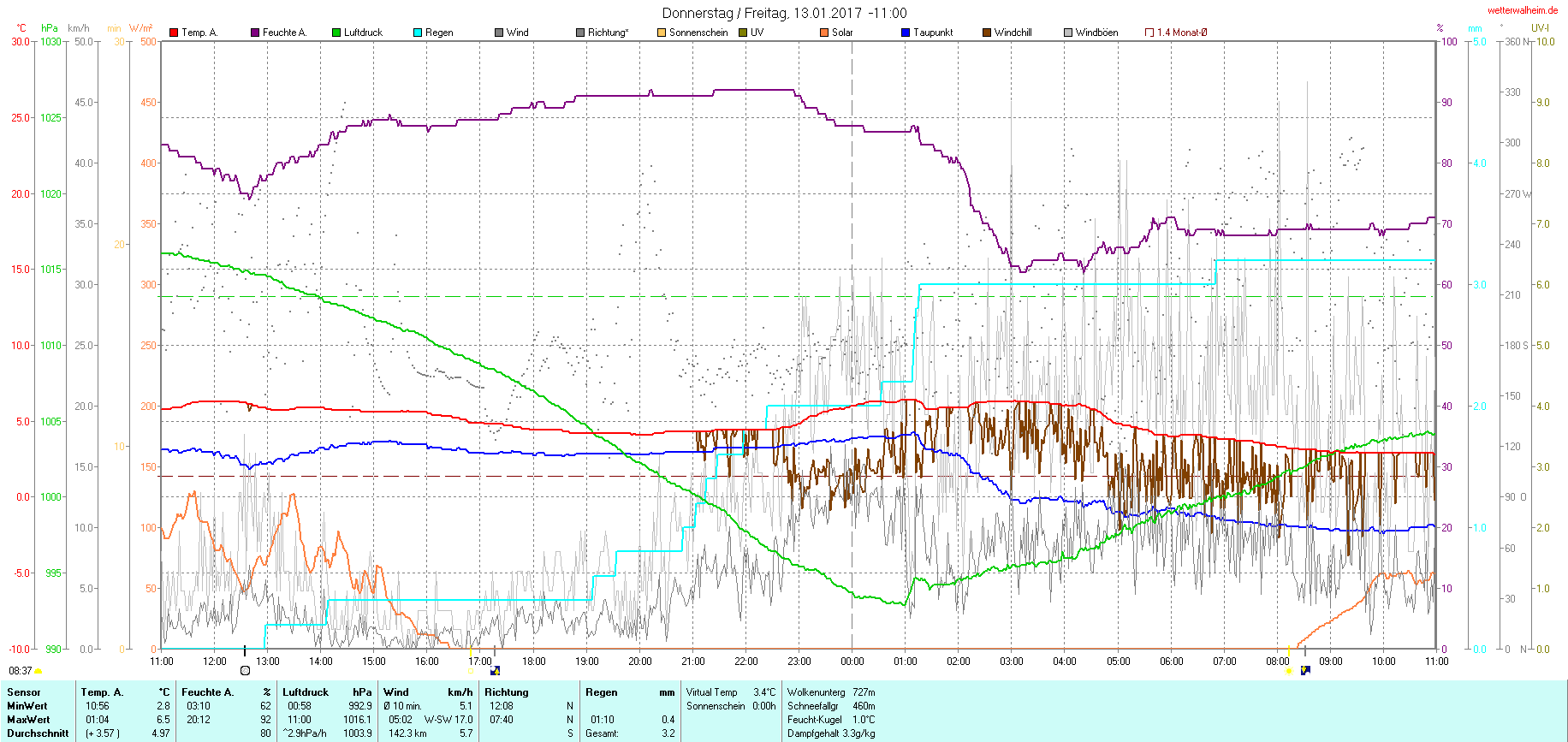Click the sun icon next to 08:37
Screen dimensions: 1568x742
pos(38,672)
